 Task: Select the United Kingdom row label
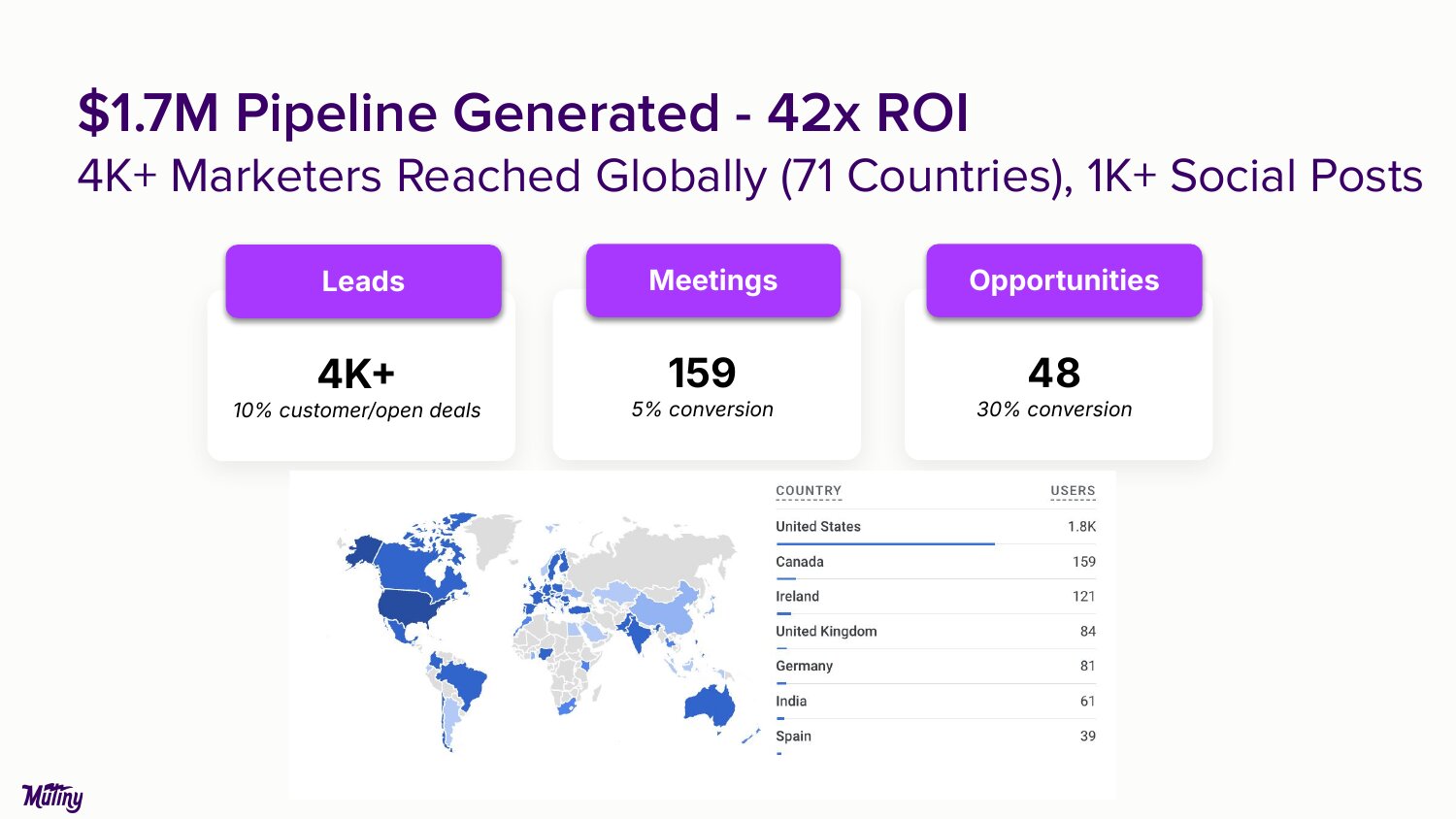pyautogui.click(x=826, y=632)
